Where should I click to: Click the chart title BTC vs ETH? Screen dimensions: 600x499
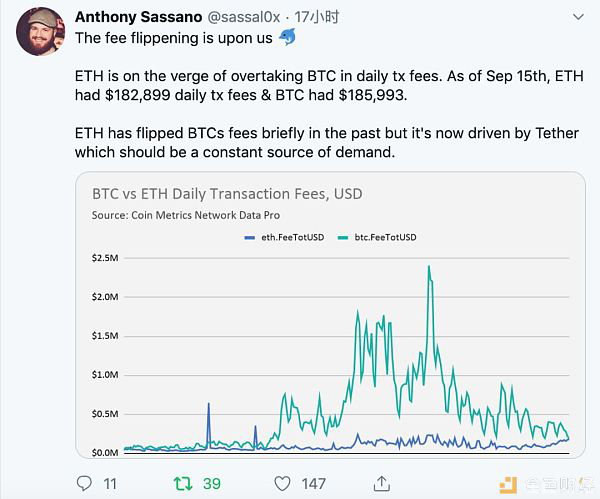pos(227,194)
